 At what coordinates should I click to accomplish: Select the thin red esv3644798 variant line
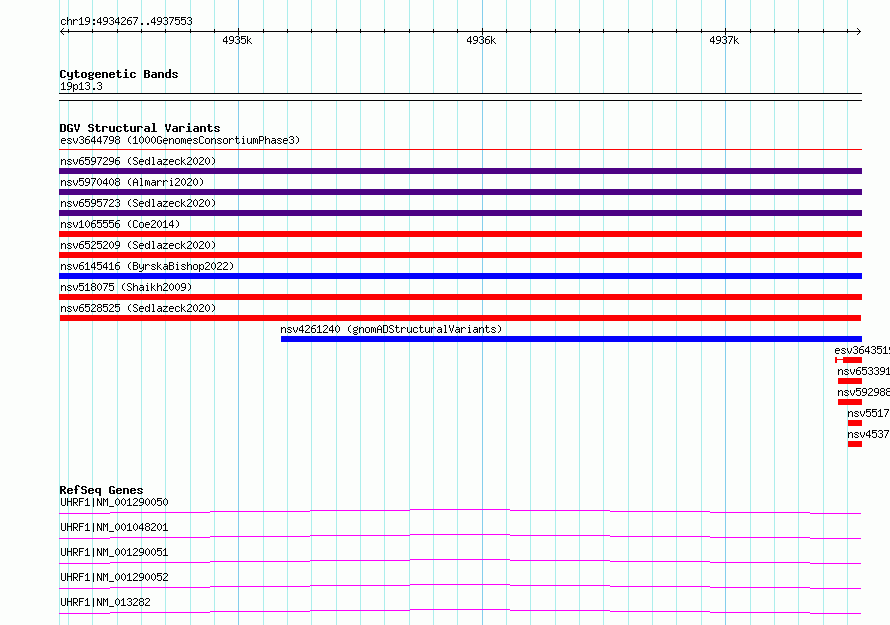click(x=460, y=150)
